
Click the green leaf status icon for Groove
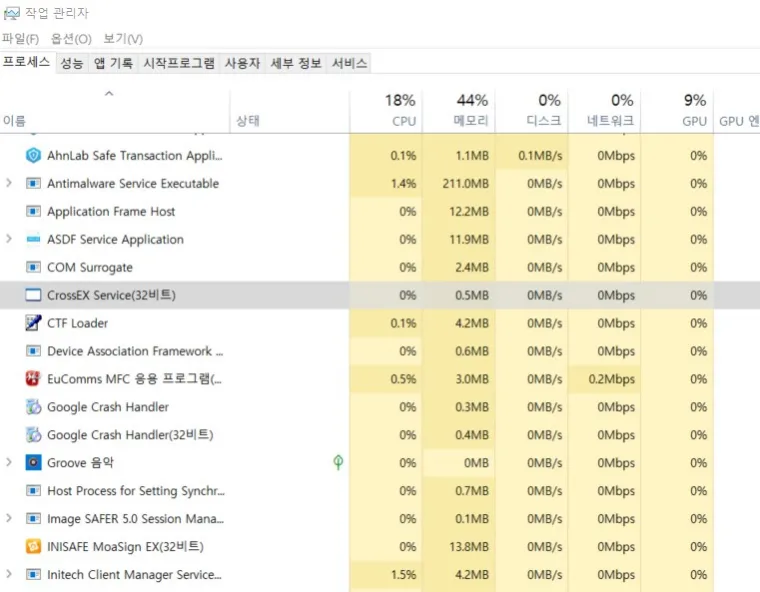point(338,463)
